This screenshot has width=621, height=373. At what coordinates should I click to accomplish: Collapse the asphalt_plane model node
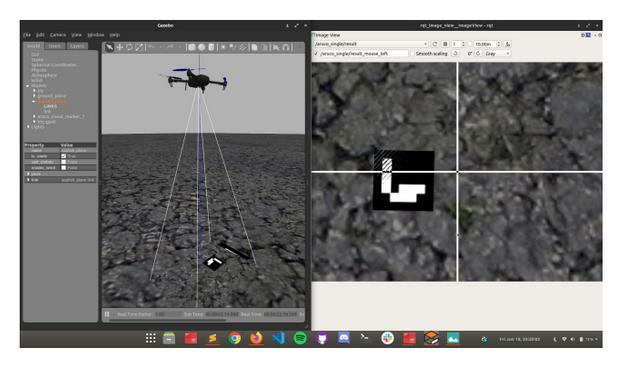pyautogui.click(x=34, y=101)
